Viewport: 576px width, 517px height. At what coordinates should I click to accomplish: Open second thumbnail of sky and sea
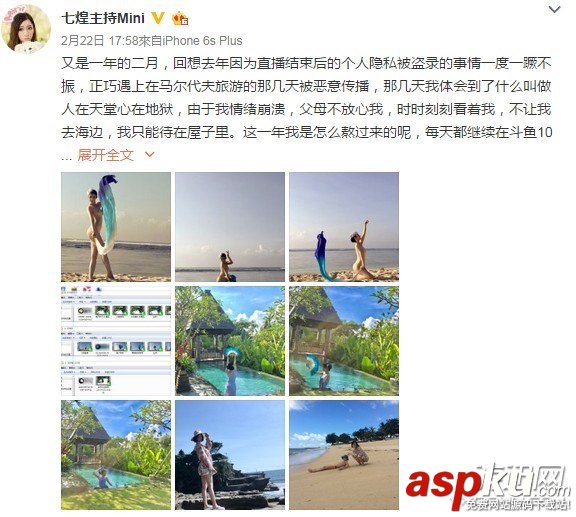coord(230,227)
